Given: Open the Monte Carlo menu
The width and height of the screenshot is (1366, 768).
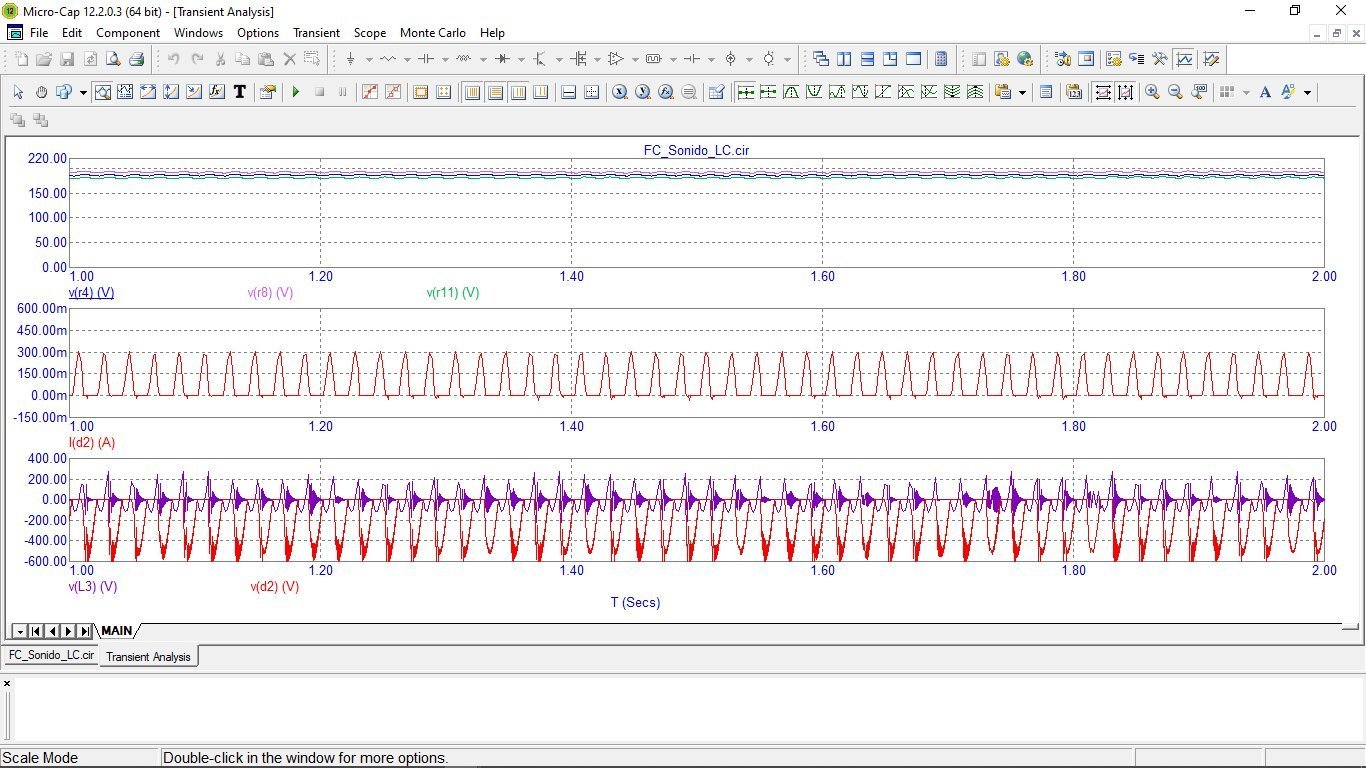Looking at the screenshot, I should 433,33.
